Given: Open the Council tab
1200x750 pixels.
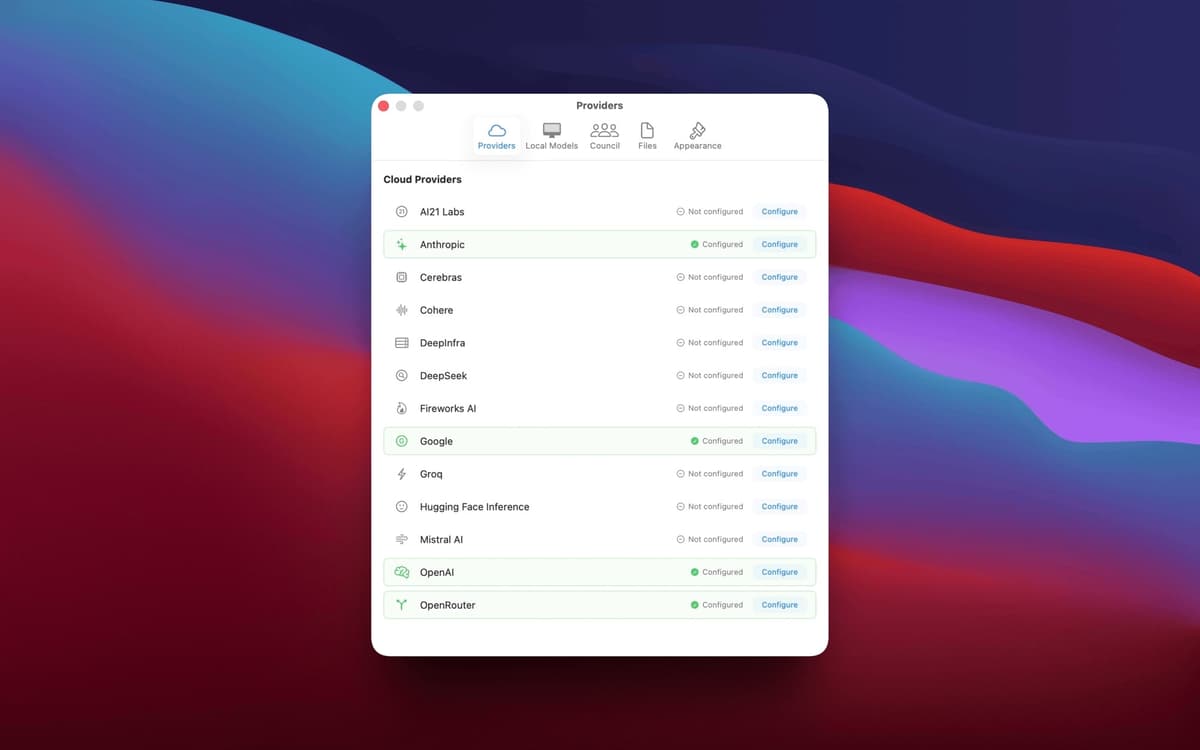Looking at the screenshot, I should click(x=604, y=136).
